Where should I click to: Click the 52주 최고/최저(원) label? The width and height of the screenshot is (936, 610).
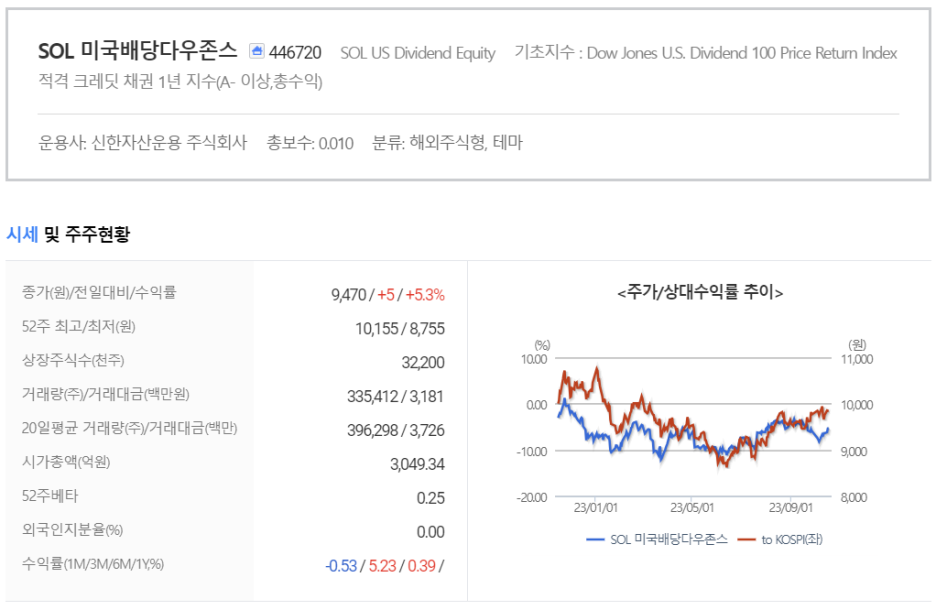pos(79,326)
